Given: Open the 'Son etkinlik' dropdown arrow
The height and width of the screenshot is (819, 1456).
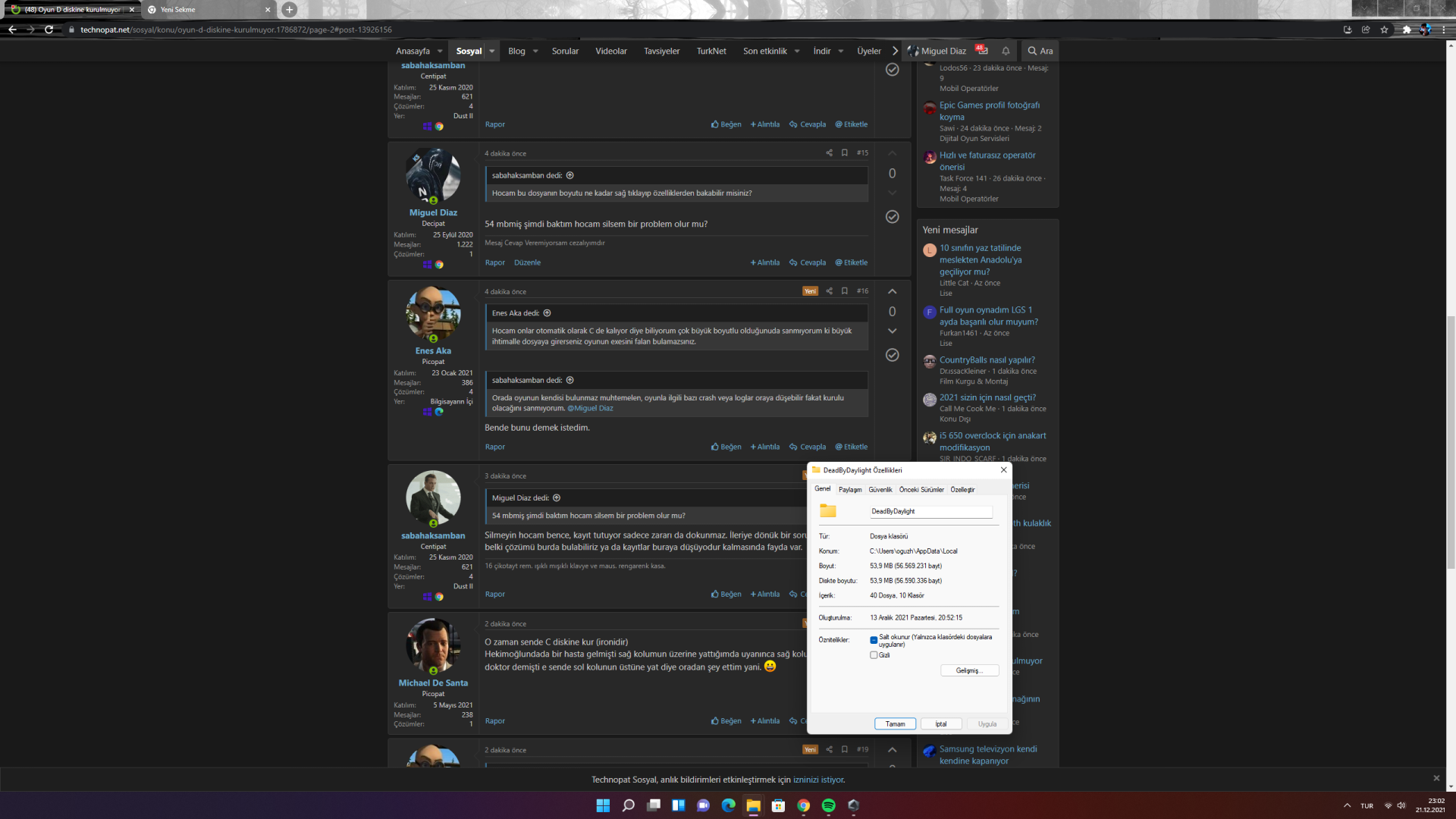Looking at the screenshot, I should tap(797, 51).
